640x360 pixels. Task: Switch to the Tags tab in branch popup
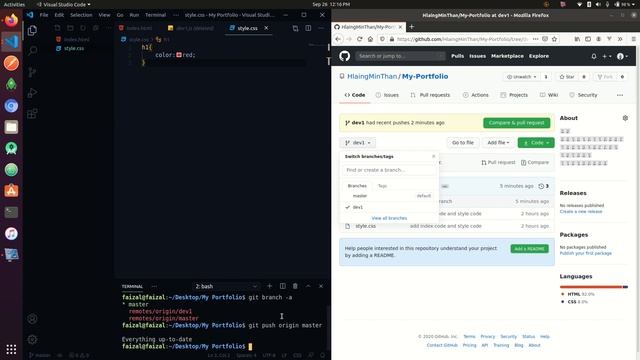click(x=382, y=186)
